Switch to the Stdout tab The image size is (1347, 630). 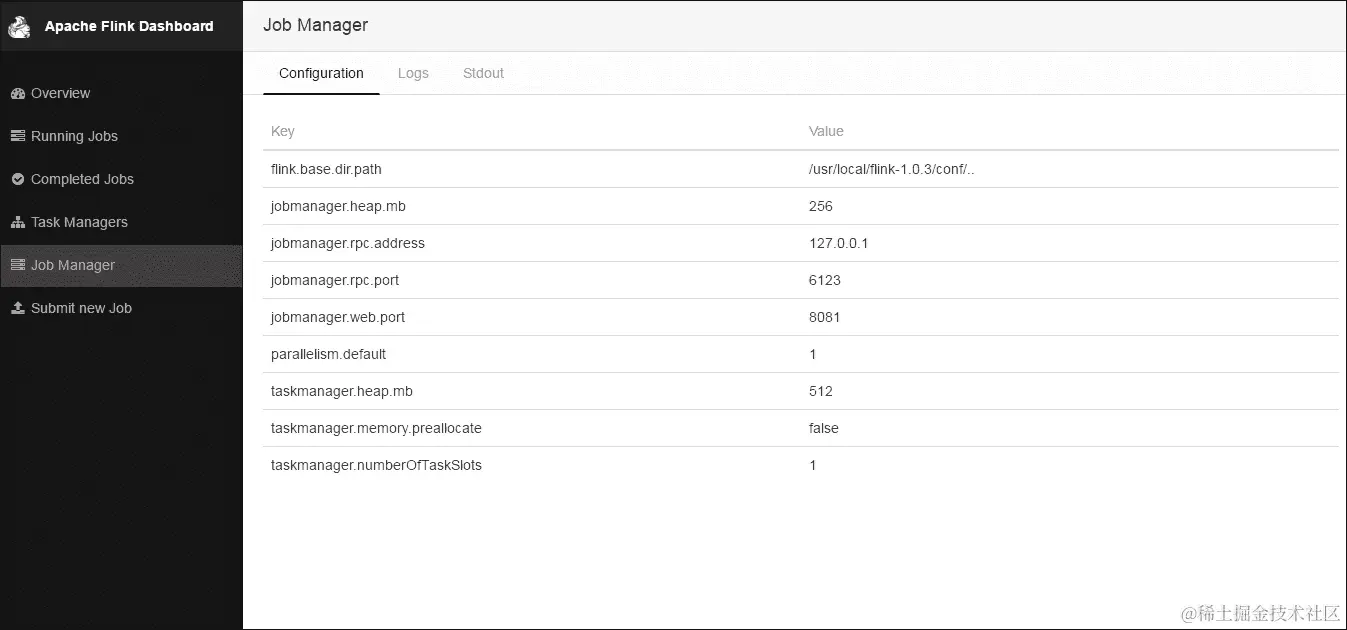tap(483, 73)
